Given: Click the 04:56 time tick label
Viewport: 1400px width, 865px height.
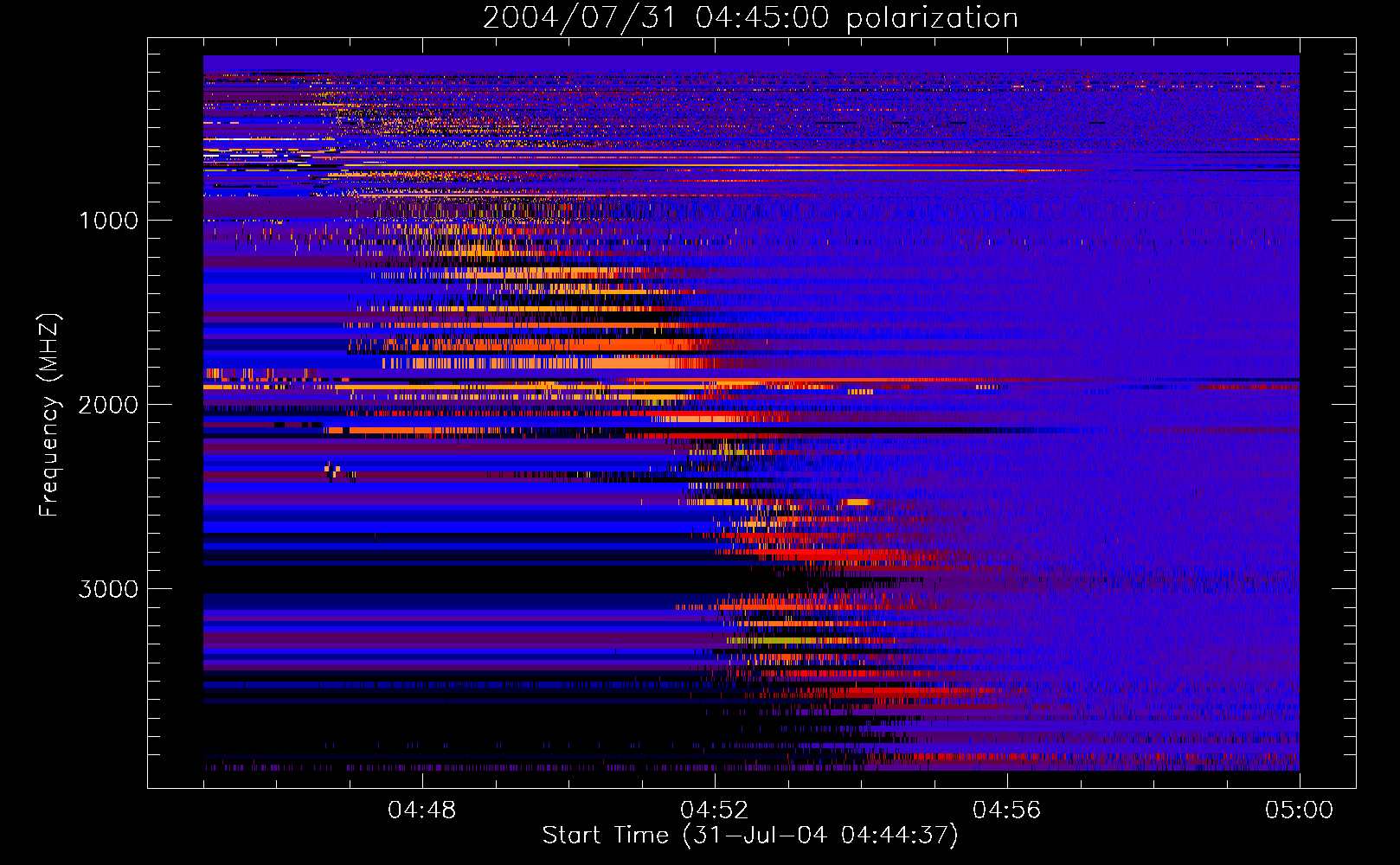Looking at the screenshot, I should (1007, 811).
